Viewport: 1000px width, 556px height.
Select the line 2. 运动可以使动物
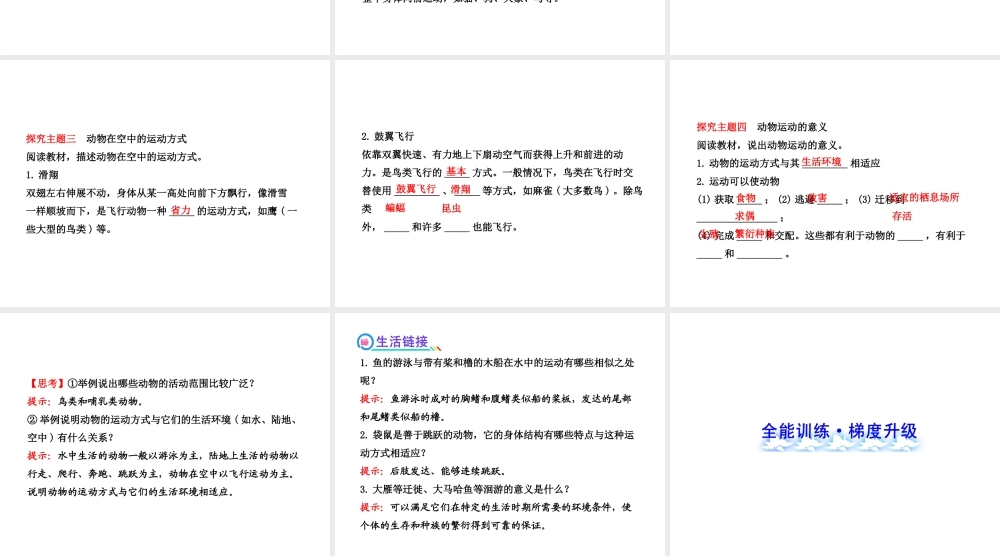click(x=738, y=181)
